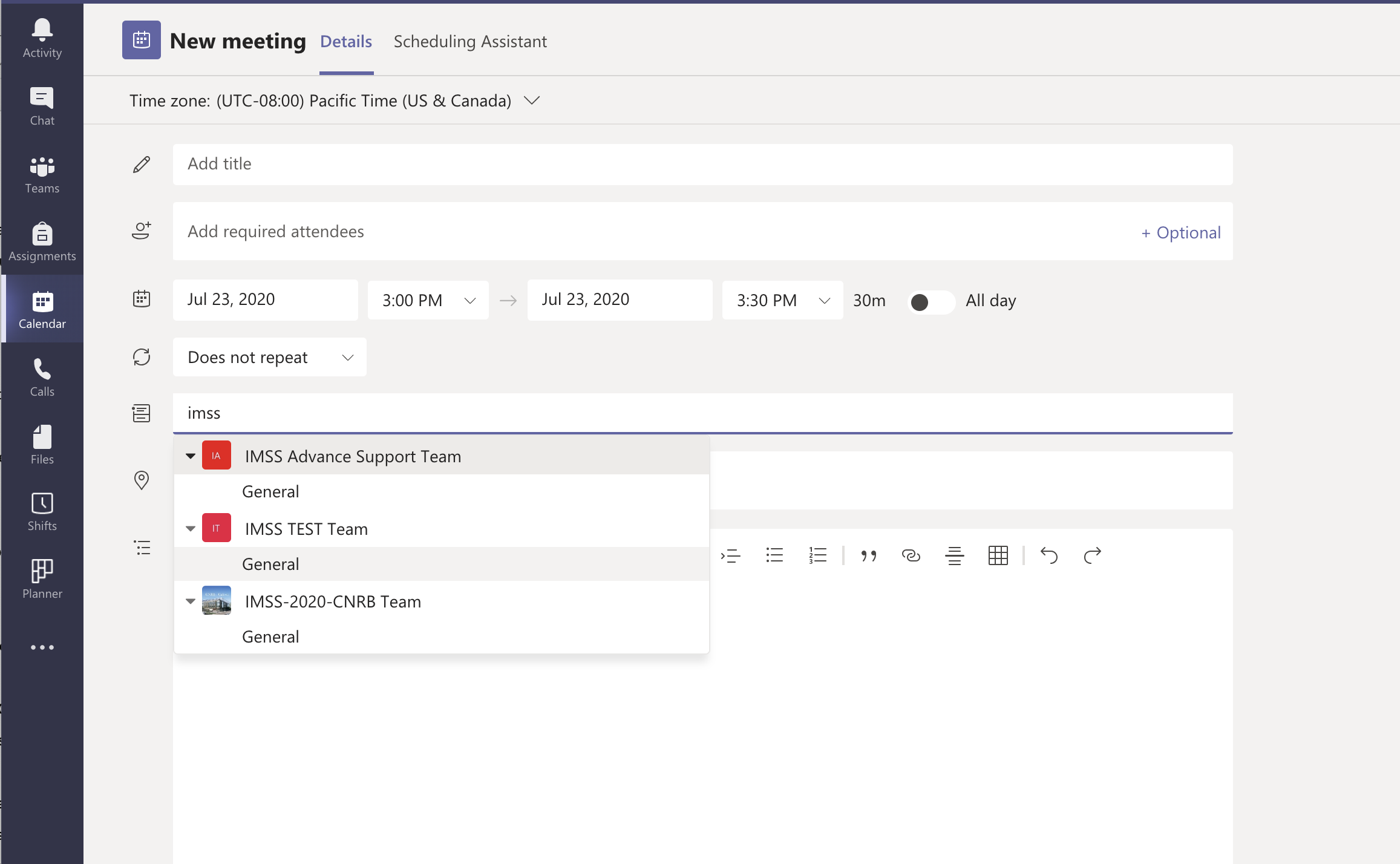1400x864 pixels.
Task: Click the Add title input field
Action: pyautogui.click(x=702, y=164)
